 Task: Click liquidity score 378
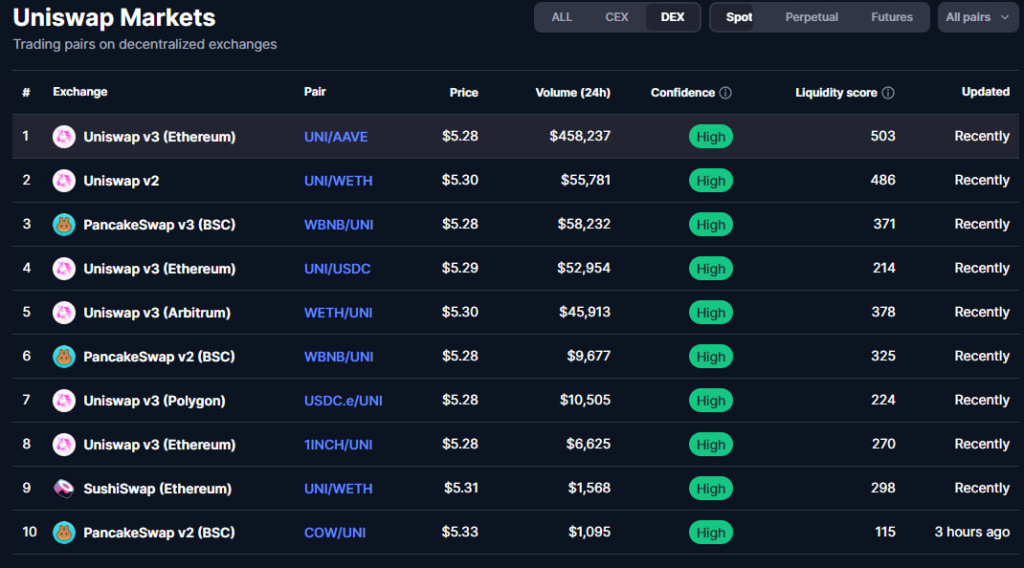pos(884,312)
